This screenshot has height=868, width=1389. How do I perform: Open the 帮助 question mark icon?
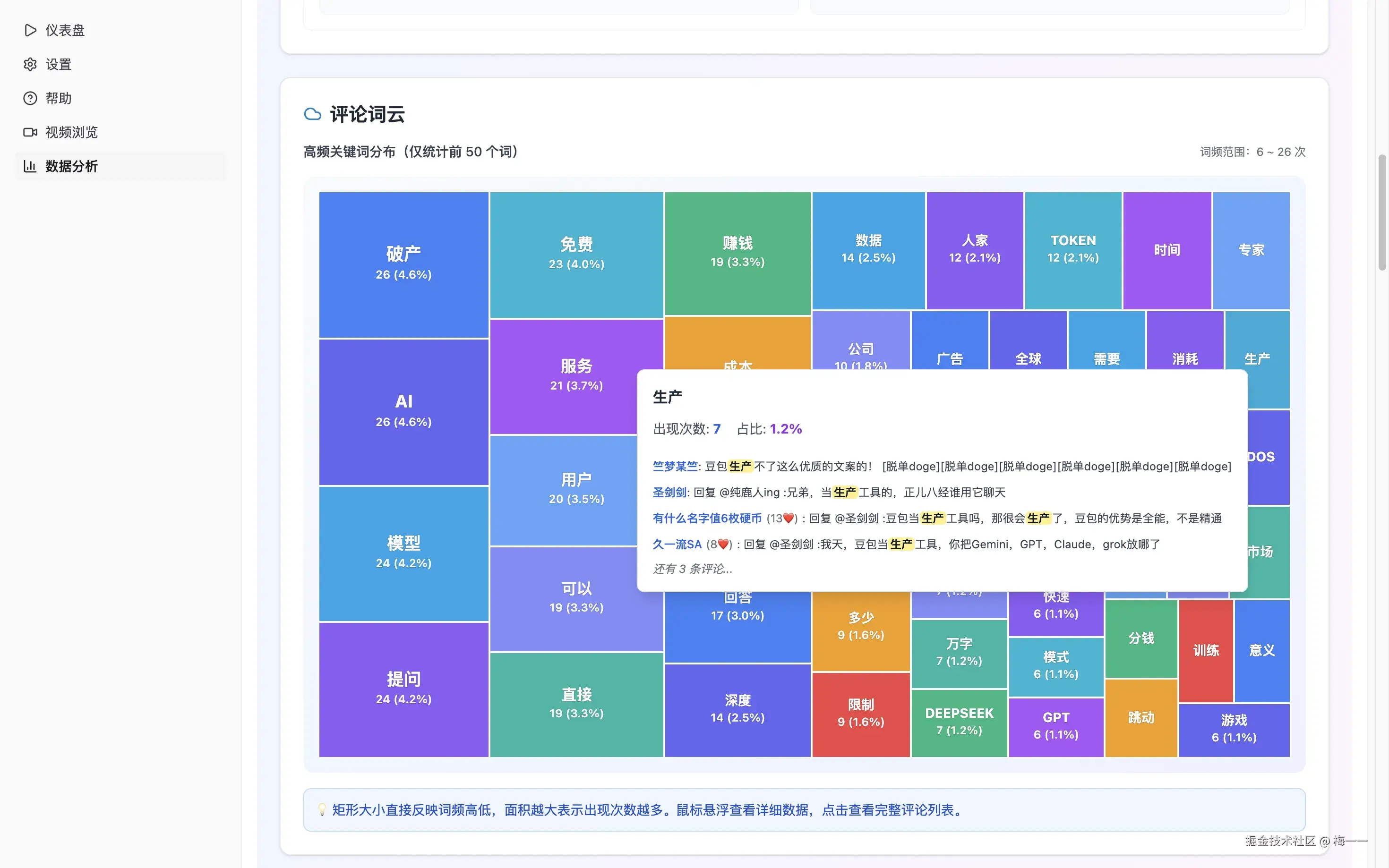(x=31, y=98)
